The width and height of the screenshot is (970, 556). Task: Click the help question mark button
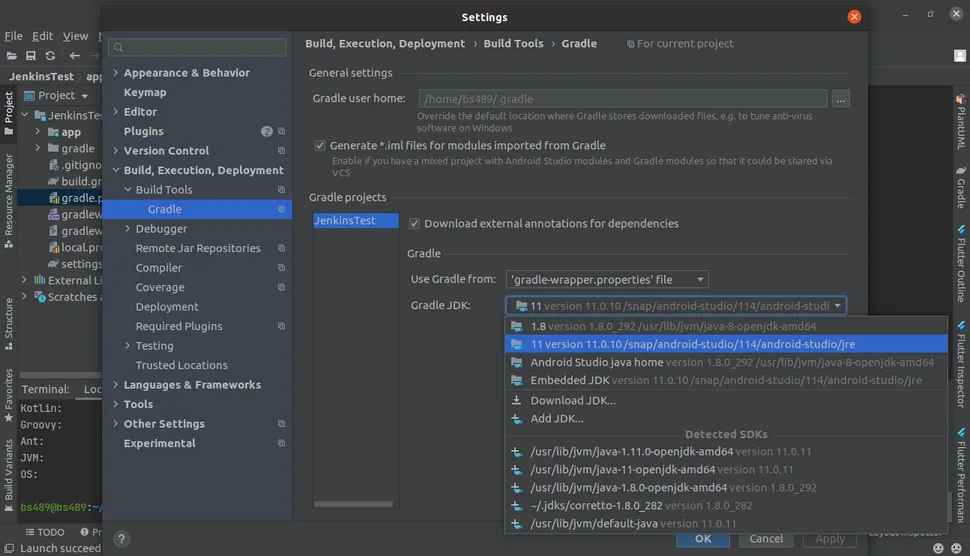(121, 538)
